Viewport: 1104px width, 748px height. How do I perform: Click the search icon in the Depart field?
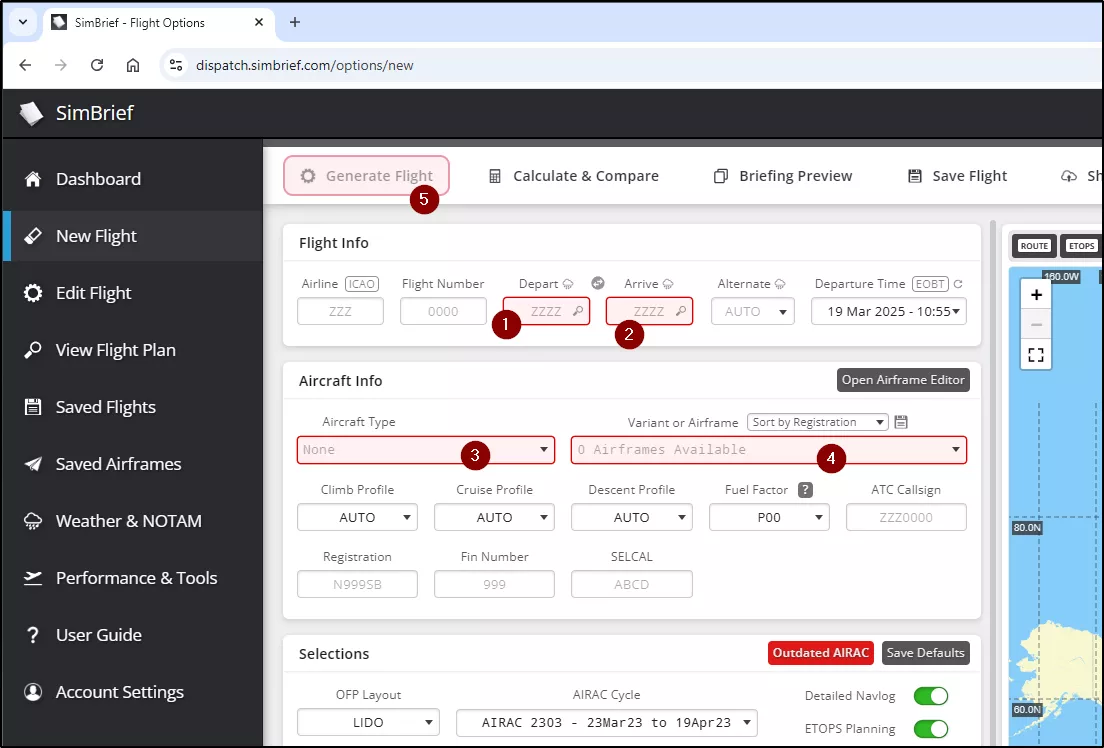(578, 311)
